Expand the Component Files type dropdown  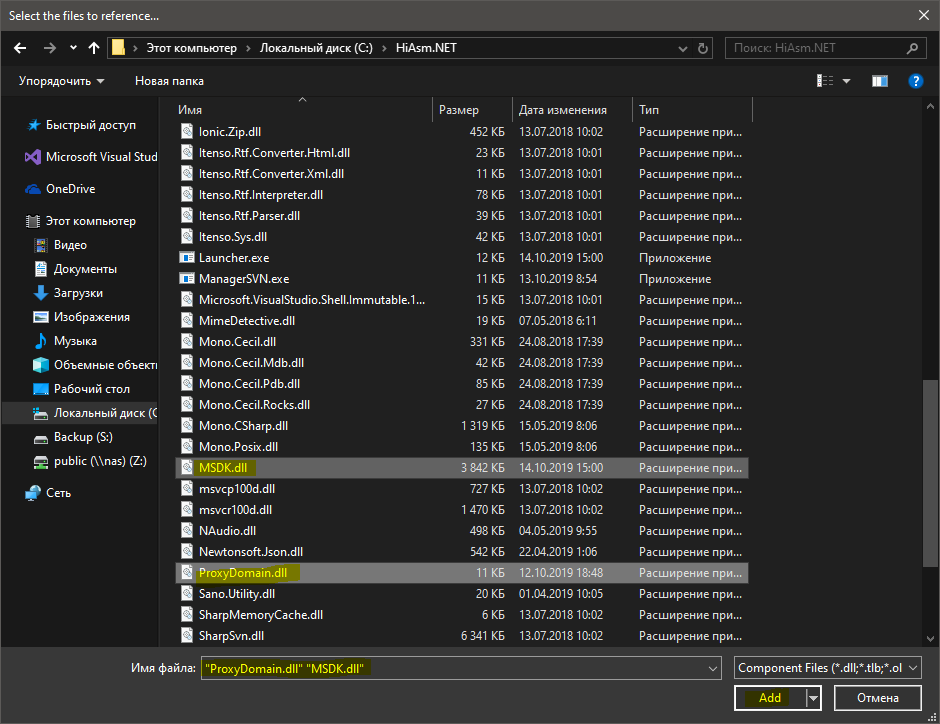tap(826, 668)
